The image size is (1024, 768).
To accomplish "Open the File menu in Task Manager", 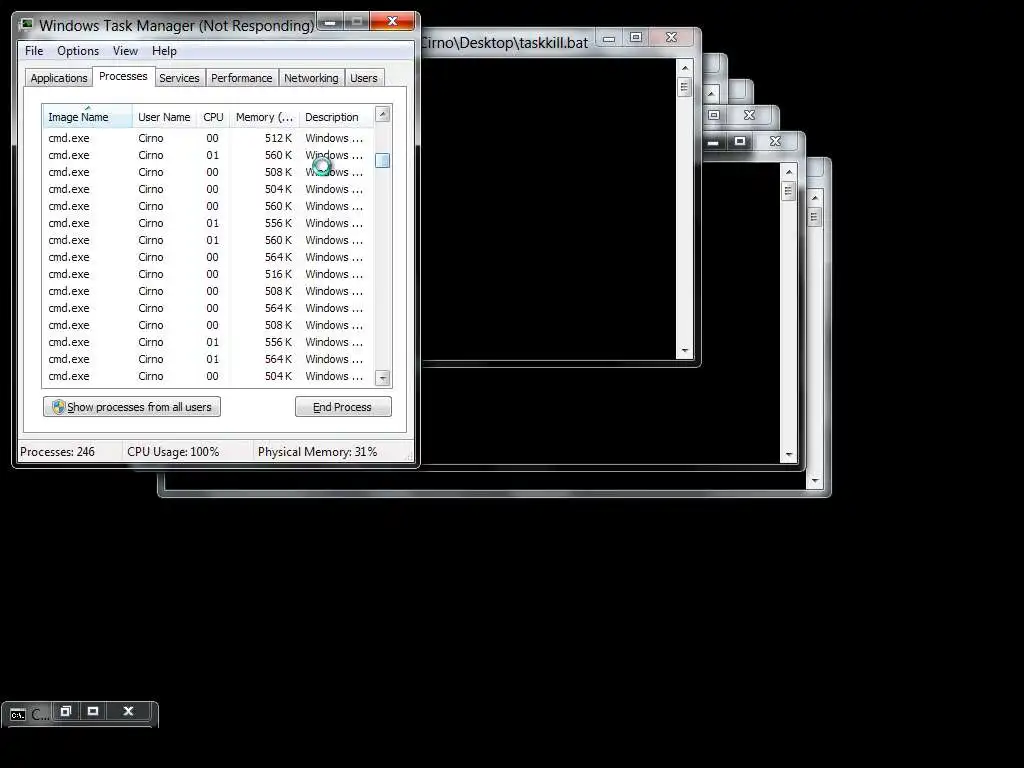I will [34, 51].
